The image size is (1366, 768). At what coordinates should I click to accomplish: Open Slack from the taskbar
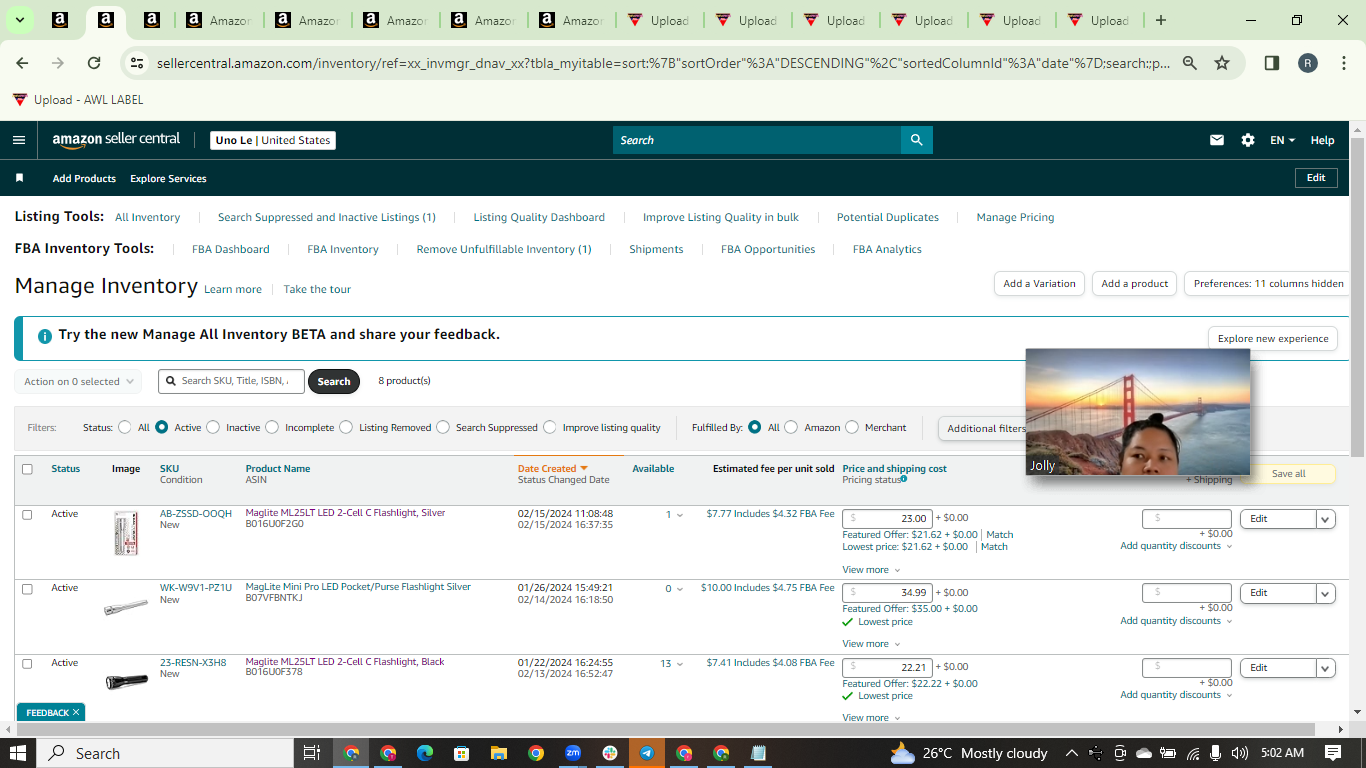click(x=609, y=753)
